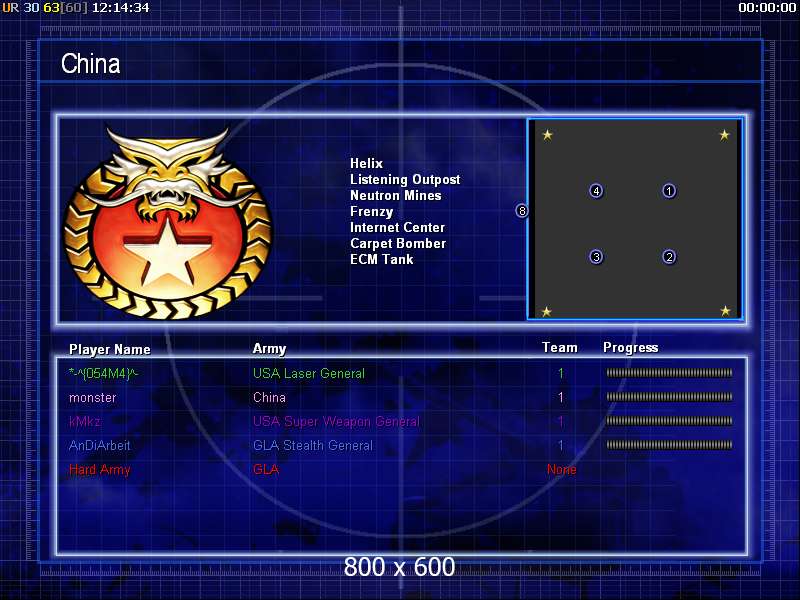Click the "Team" column header

click(560, 347)
